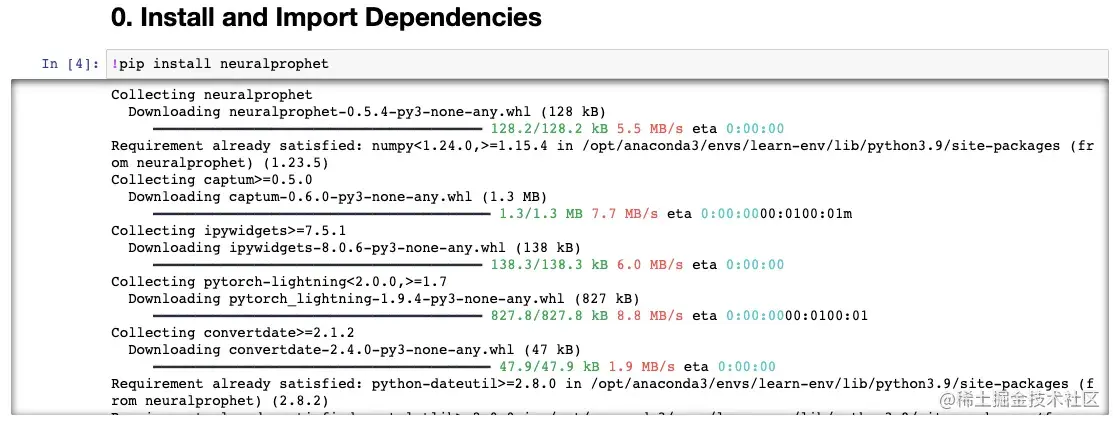Click the 'Downloading pytorch_lightning-1.9.4-py3-none-any.whl' line

pyautogui.click(x=383, y=298)
